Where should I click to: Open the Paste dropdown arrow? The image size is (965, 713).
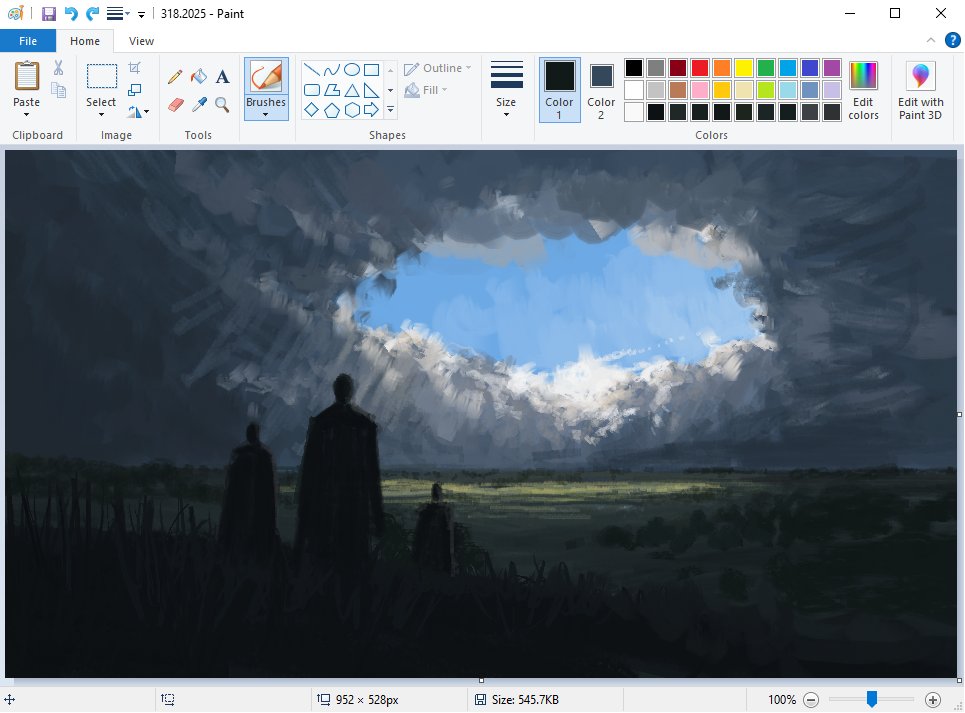[26, 114]
